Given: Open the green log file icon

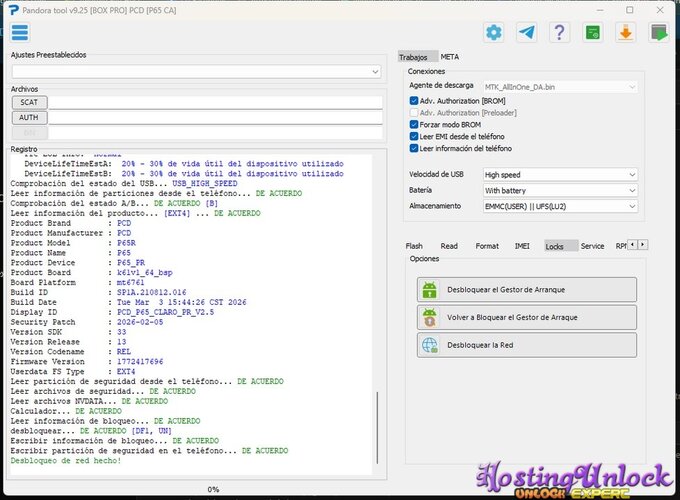Looking at the screenshot, I should pyautogui.click(x=592, y=33).
